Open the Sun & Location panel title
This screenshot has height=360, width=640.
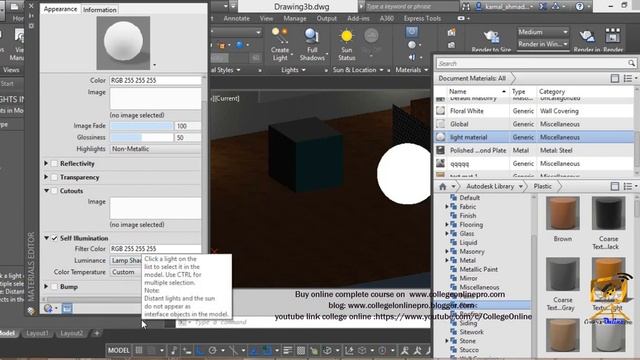(x=358, y=70)
